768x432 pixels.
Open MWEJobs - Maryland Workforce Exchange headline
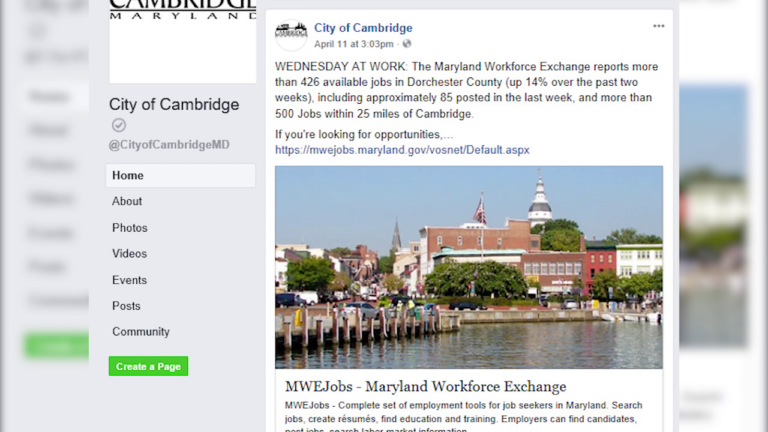click(426, 386)
